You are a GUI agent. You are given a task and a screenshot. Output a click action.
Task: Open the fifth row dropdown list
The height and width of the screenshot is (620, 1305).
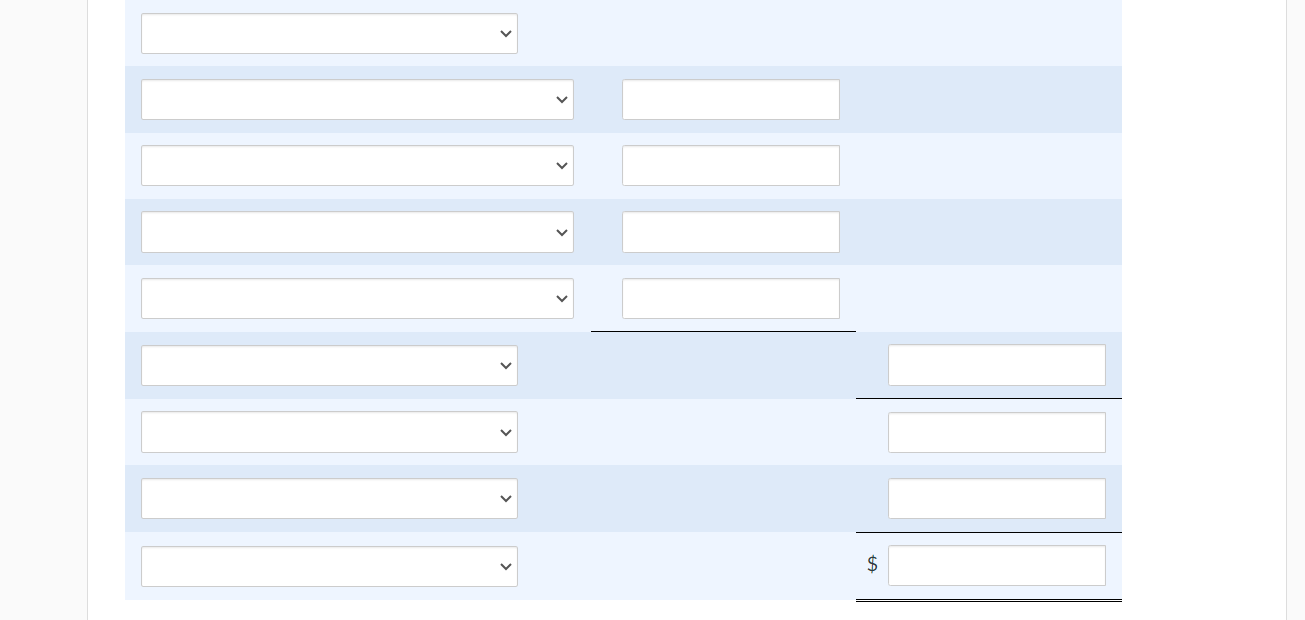[x=357, y=298]
